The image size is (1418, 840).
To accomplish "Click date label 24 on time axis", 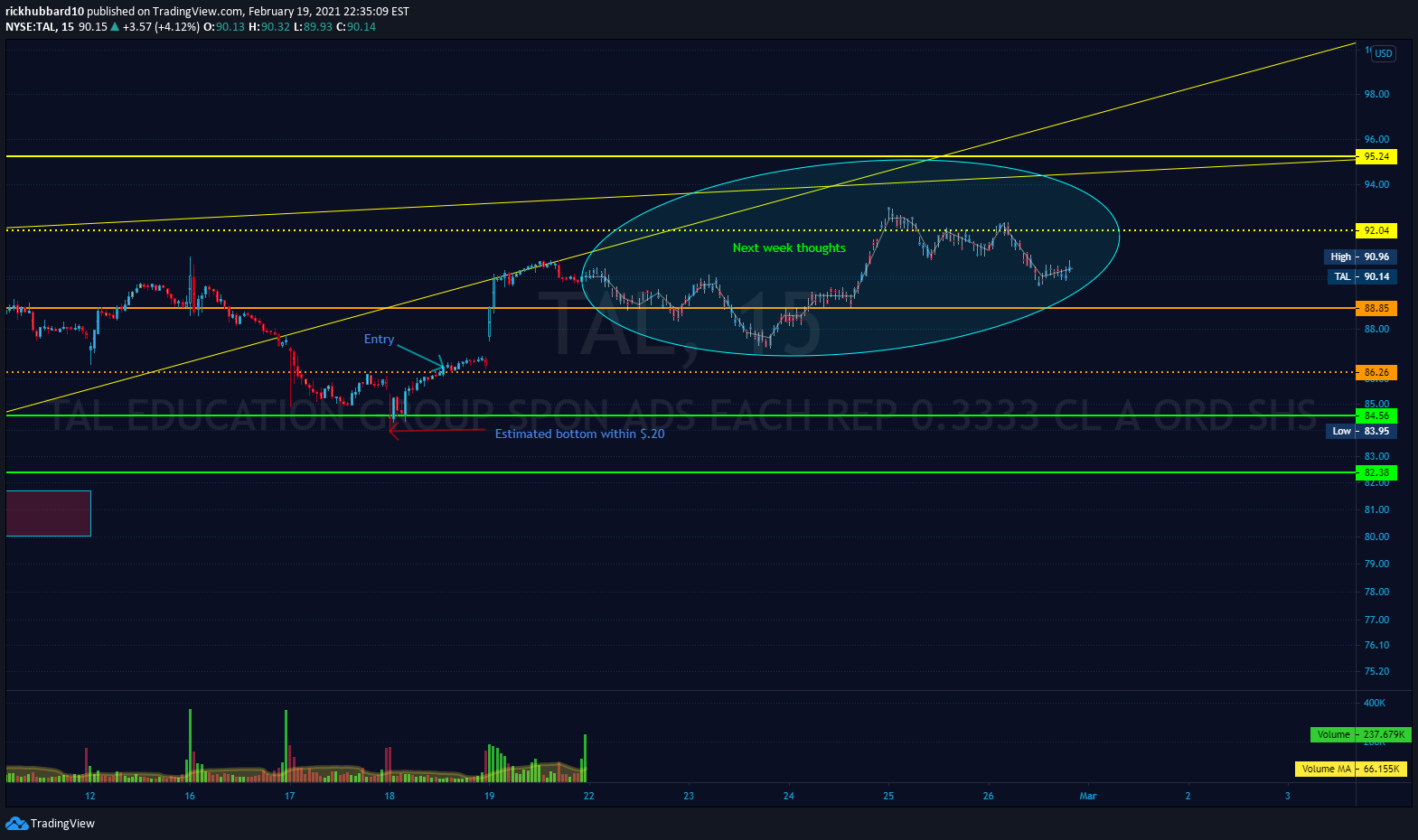I will (x=789, y=796).
